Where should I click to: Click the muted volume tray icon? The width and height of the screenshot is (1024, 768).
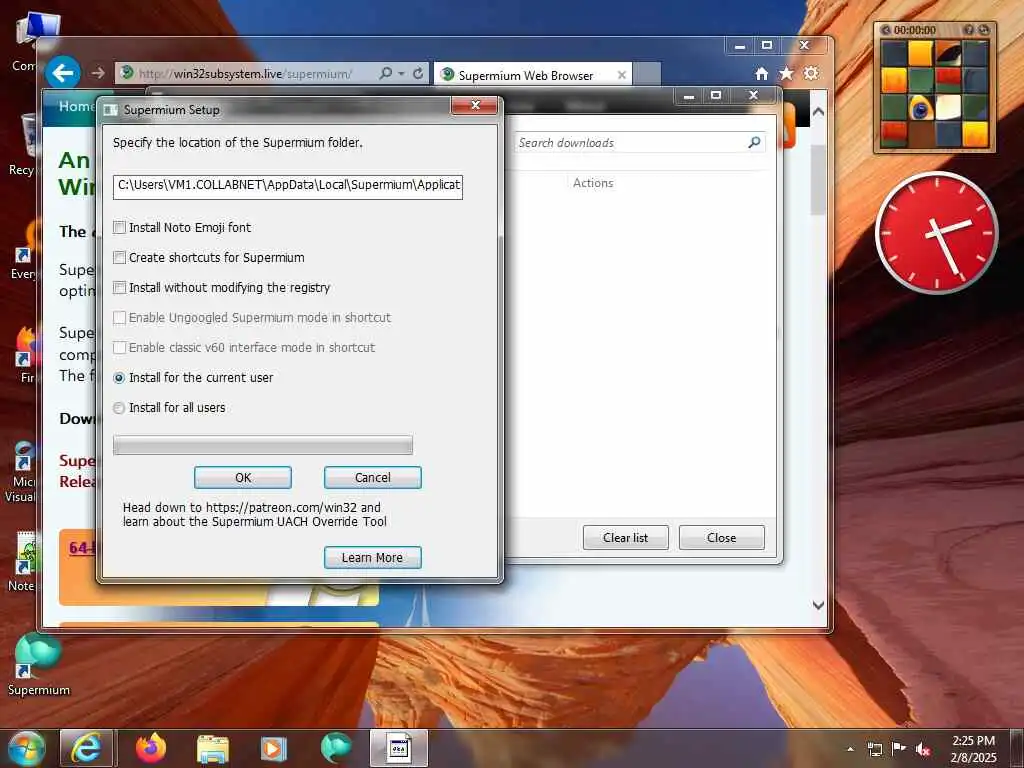click(x=923, y=749)
